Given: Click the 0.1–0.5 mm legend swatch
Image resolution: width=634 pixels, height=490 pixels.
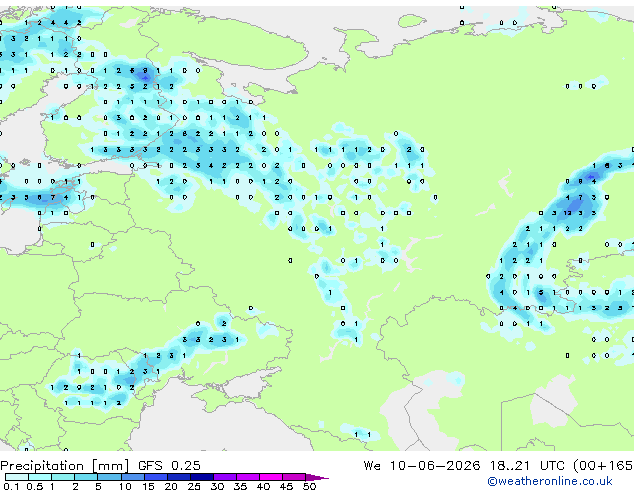Looking at the screenshot, I should 17,477.
